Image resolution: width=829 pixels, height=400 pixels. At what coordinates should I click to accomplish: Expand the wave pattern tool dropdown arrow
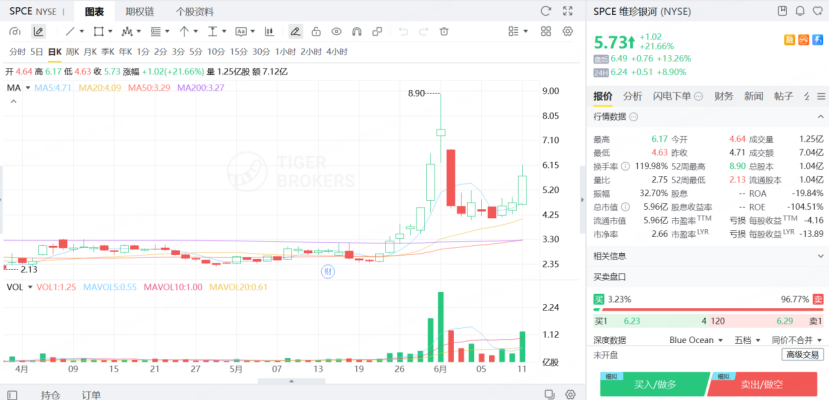pyautogui.click(x=139, y=32)
